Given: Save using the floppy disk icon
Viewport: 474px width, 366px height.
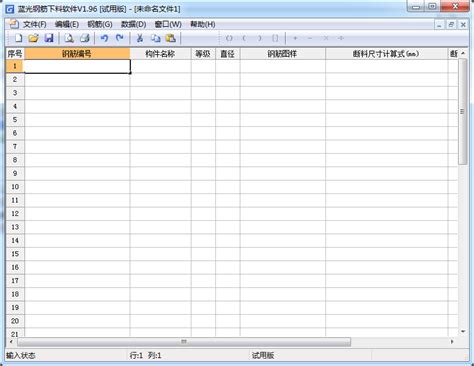Looking at the screenshot, I should pos(49,38).
